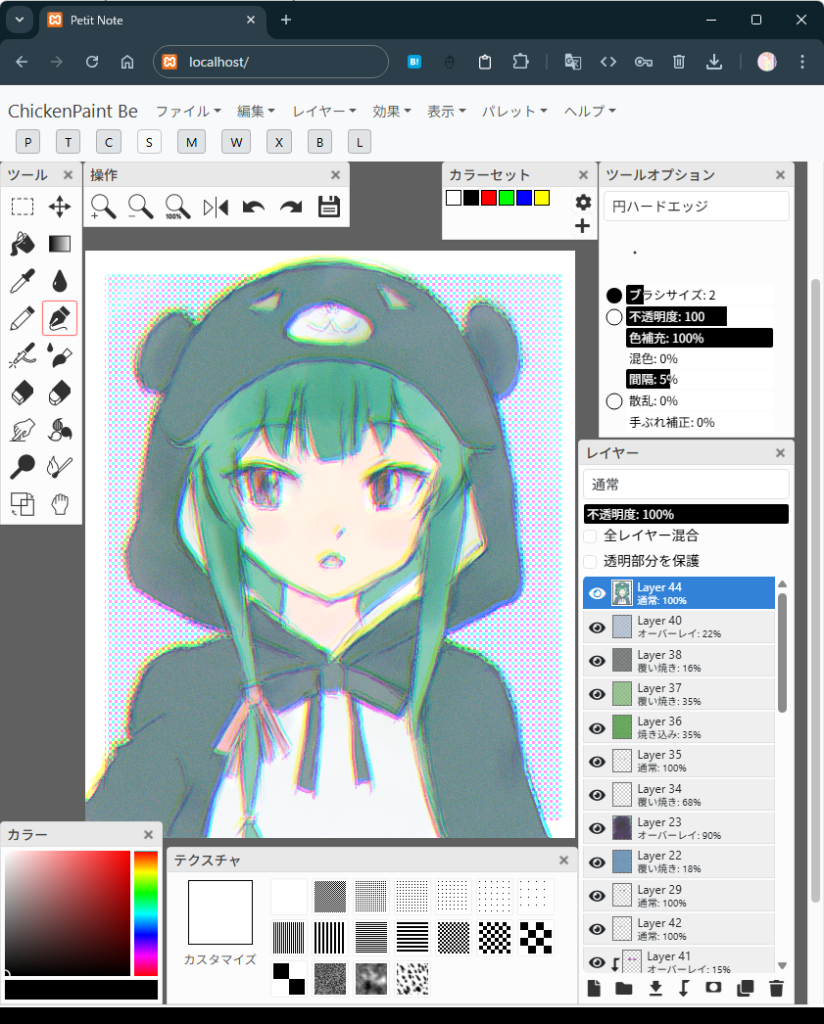824x1024 pixels.
Task: Undo using the curved back arrow
Action: point(253,207)
